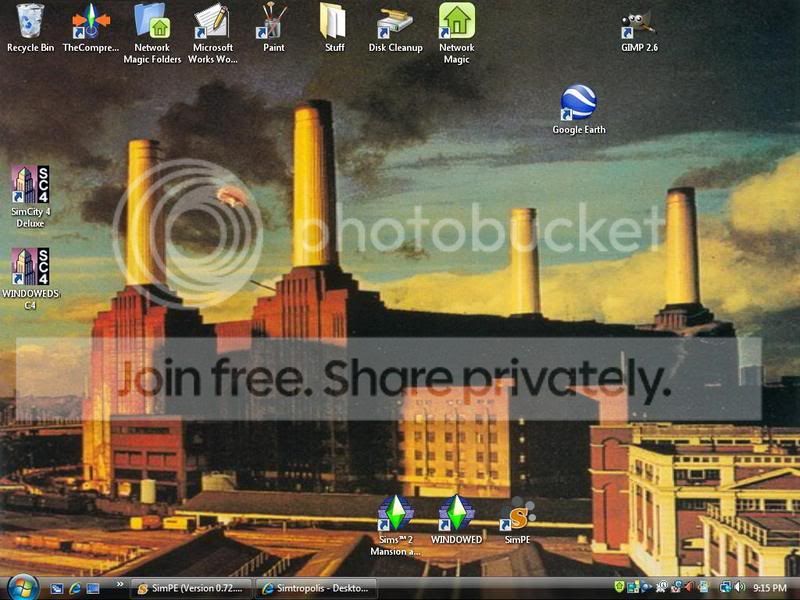The height and width of the screenshot is (600, 800).
Task: Launch Internet Explorer from Quick Launch
Action: click(x=74, y=588)
